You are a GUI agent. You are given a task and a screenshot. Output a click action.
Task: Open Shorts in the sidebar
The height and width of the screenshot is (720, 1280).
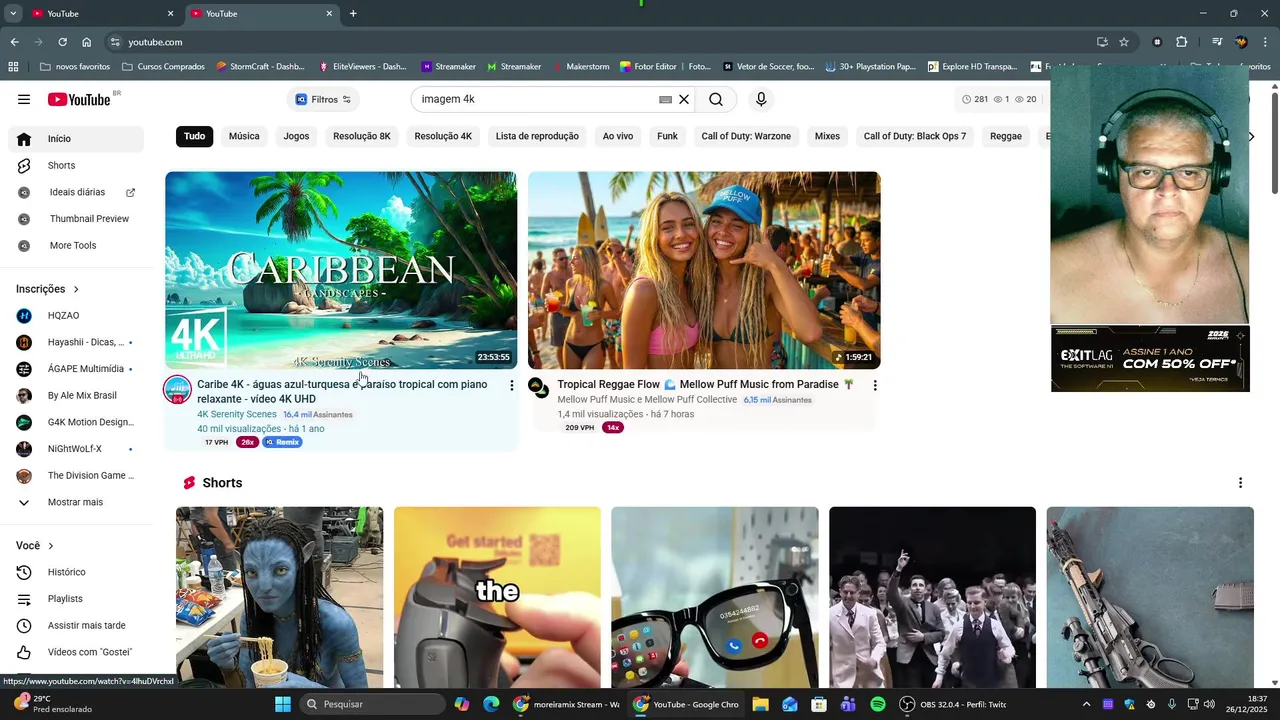[76, 165]
